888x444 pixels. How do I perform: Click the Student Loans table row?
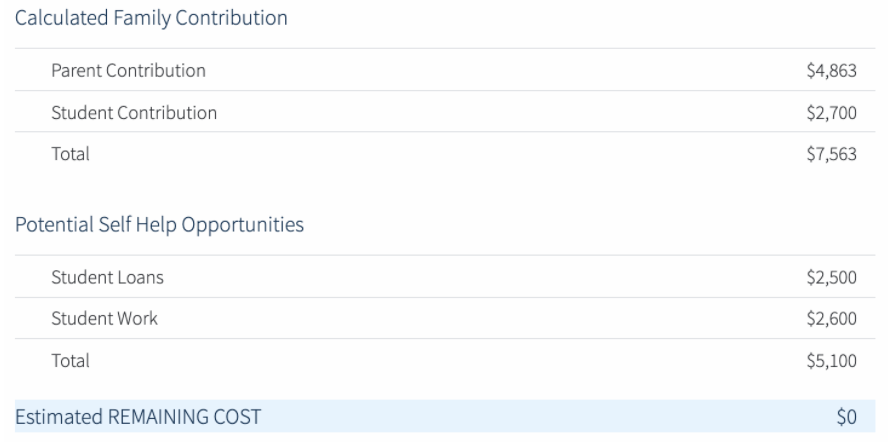tap(445, 276)
